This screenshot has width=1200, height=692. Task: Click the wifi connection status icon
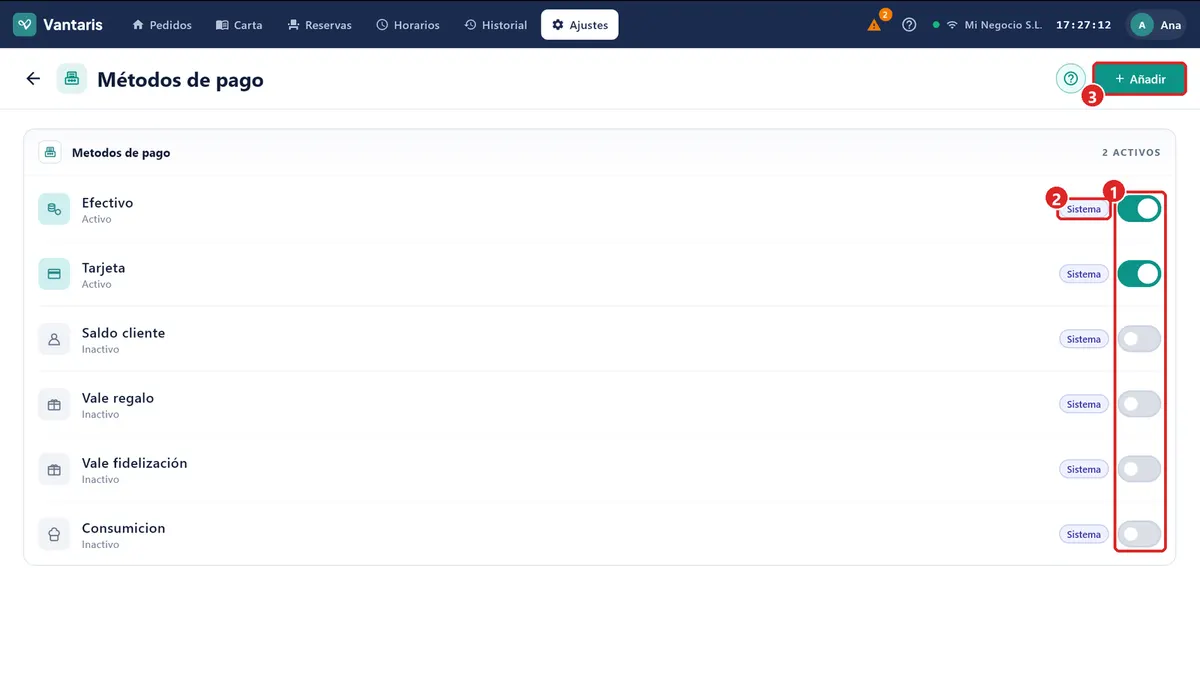tap(952, 25)
